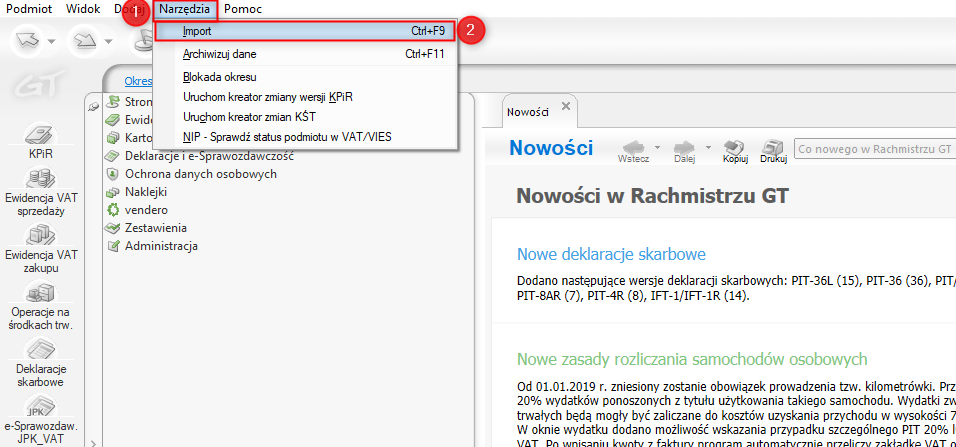
Task: Click the Wstecz navigation button
Action: click(635, 151)
